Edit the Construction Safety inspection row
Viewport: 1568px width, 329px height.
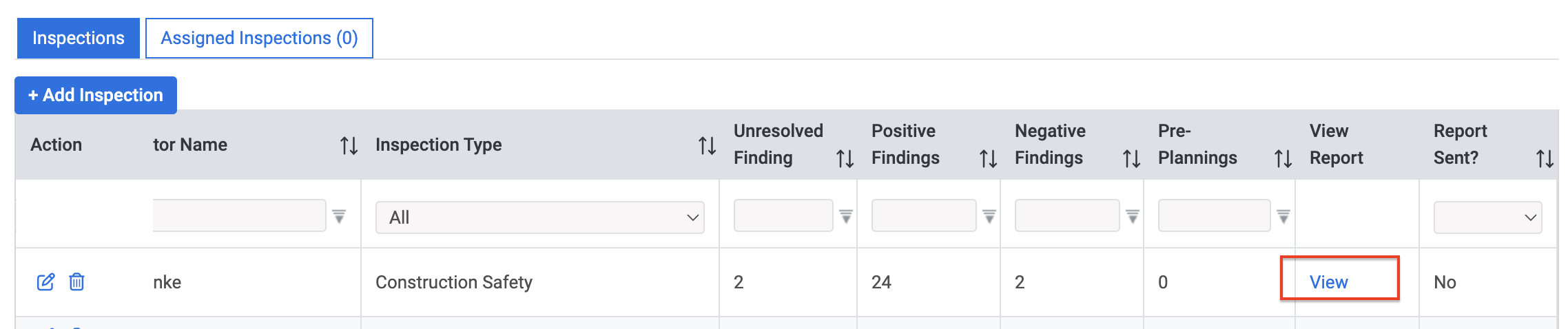[x=45, y=282]
